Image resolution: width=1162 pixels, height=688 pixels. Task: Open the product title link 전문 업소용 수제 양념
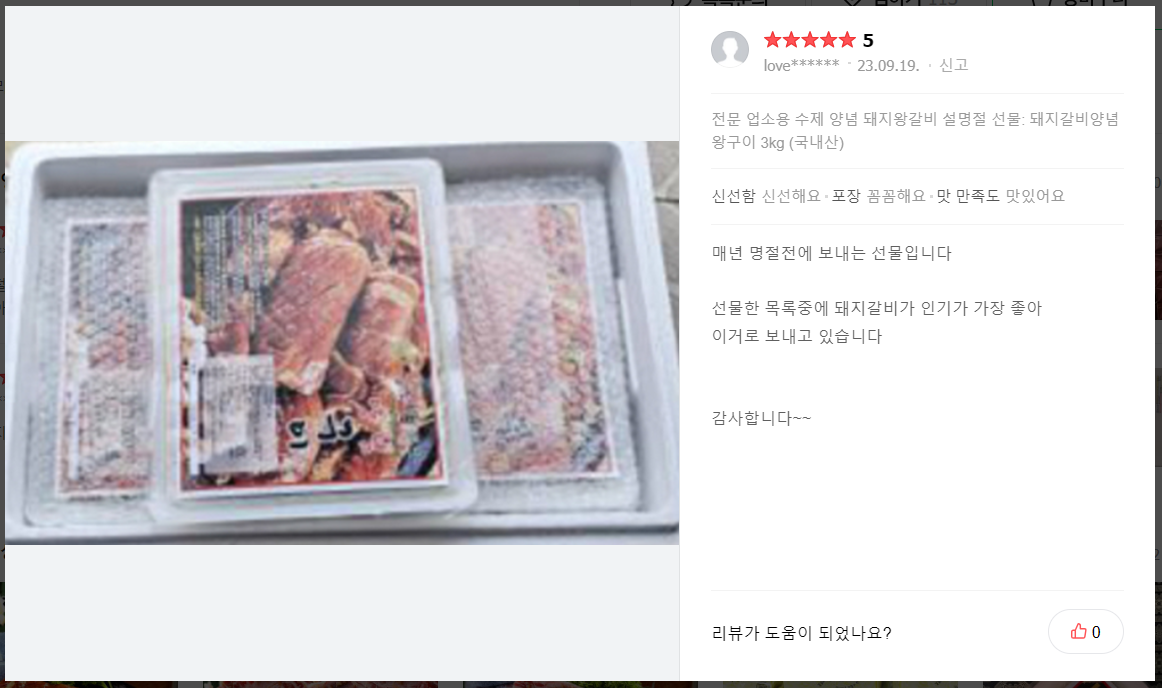click(915, 130)
